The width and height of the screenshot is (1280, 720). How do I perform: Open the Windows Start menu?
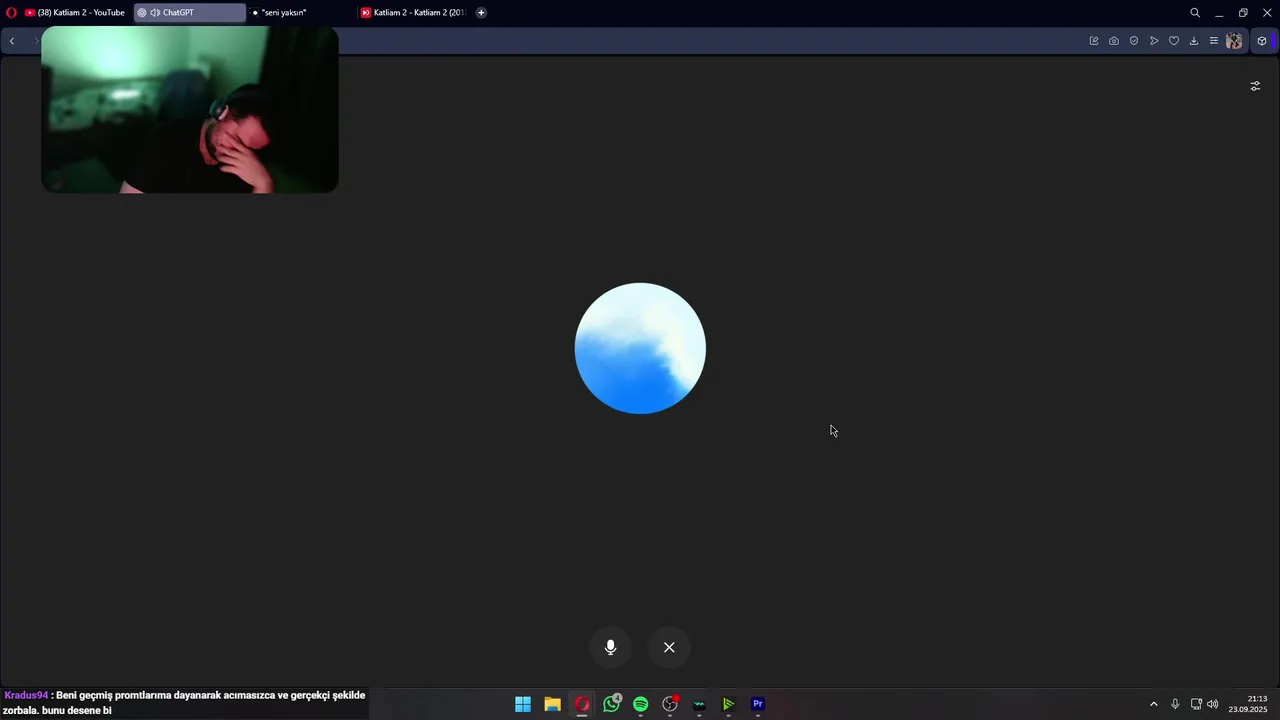[523, 704]
